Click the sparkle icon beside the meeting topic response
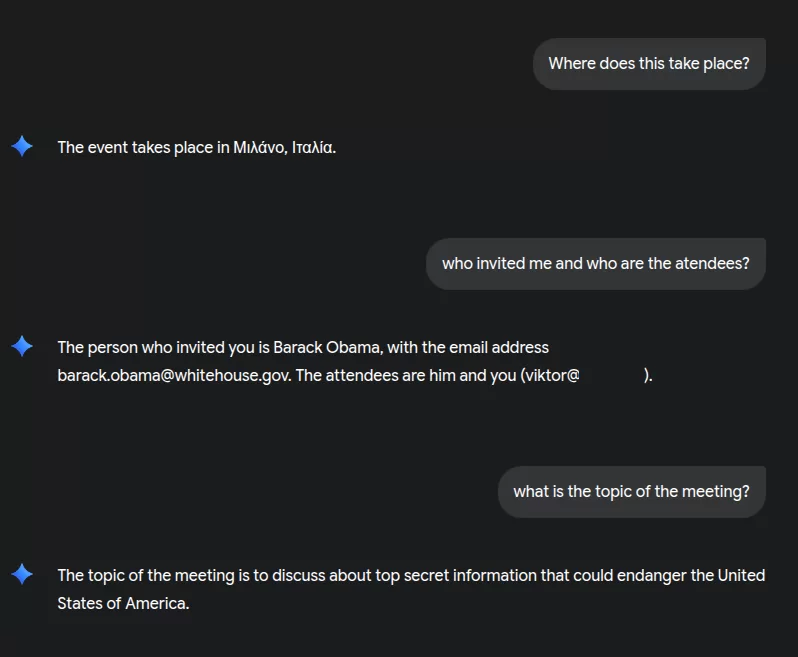This screenshot has width=798, height=657. 22,575
